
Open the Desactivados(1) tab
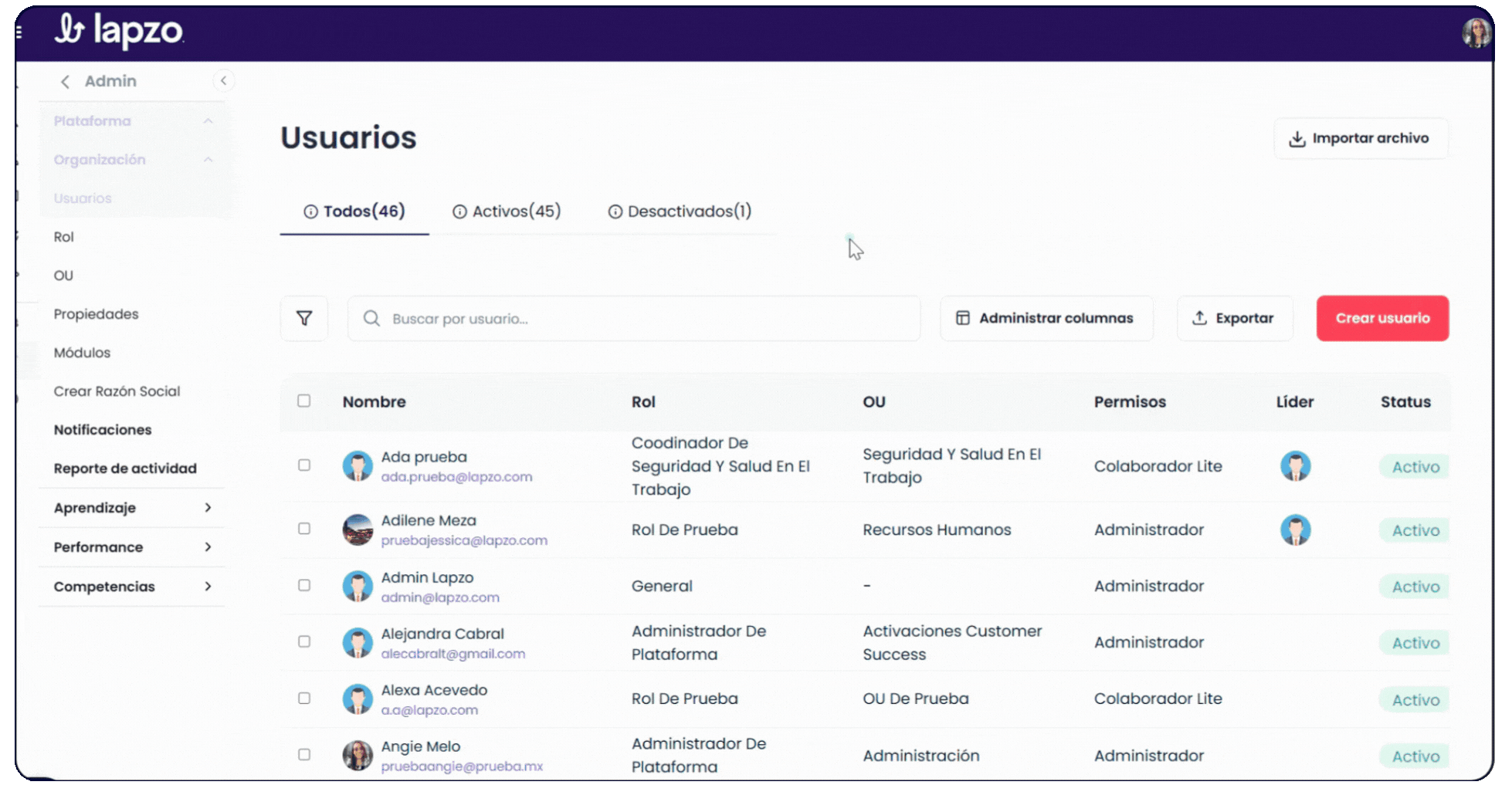[x=681, y=211]
